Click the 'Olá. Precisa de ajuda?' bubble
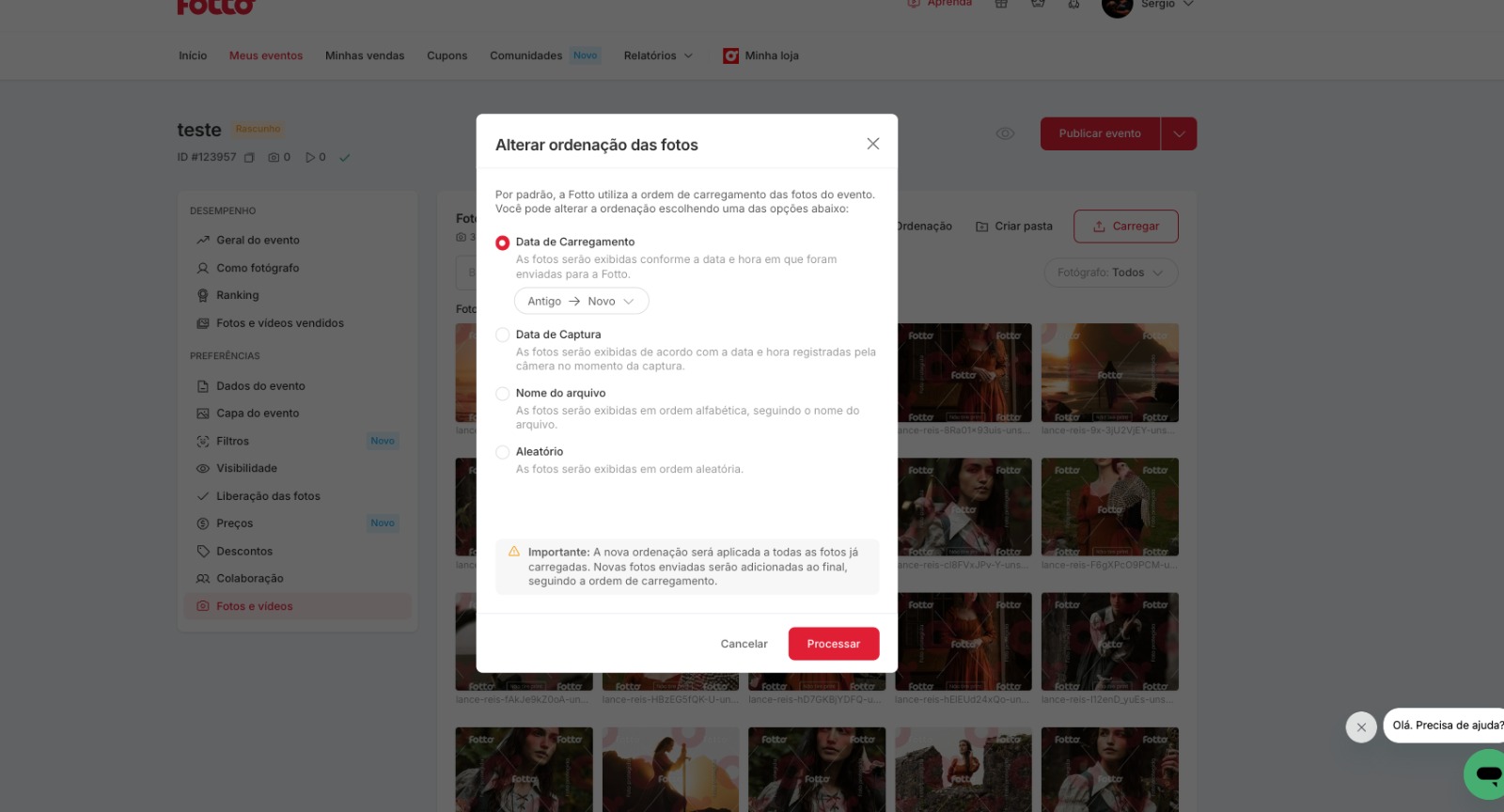The width and height of the screenshot is (1504, 812). click(1446, 726)
